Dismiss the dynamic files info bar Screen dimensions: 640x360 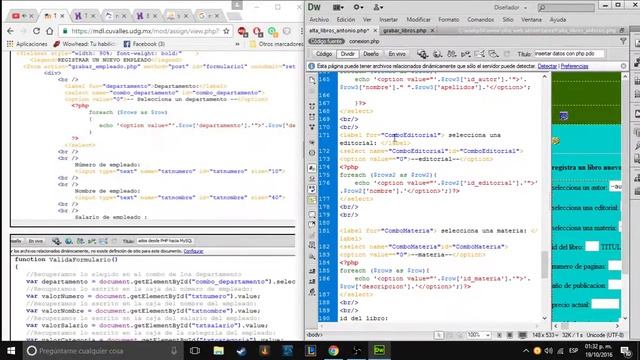click(623, 66)
